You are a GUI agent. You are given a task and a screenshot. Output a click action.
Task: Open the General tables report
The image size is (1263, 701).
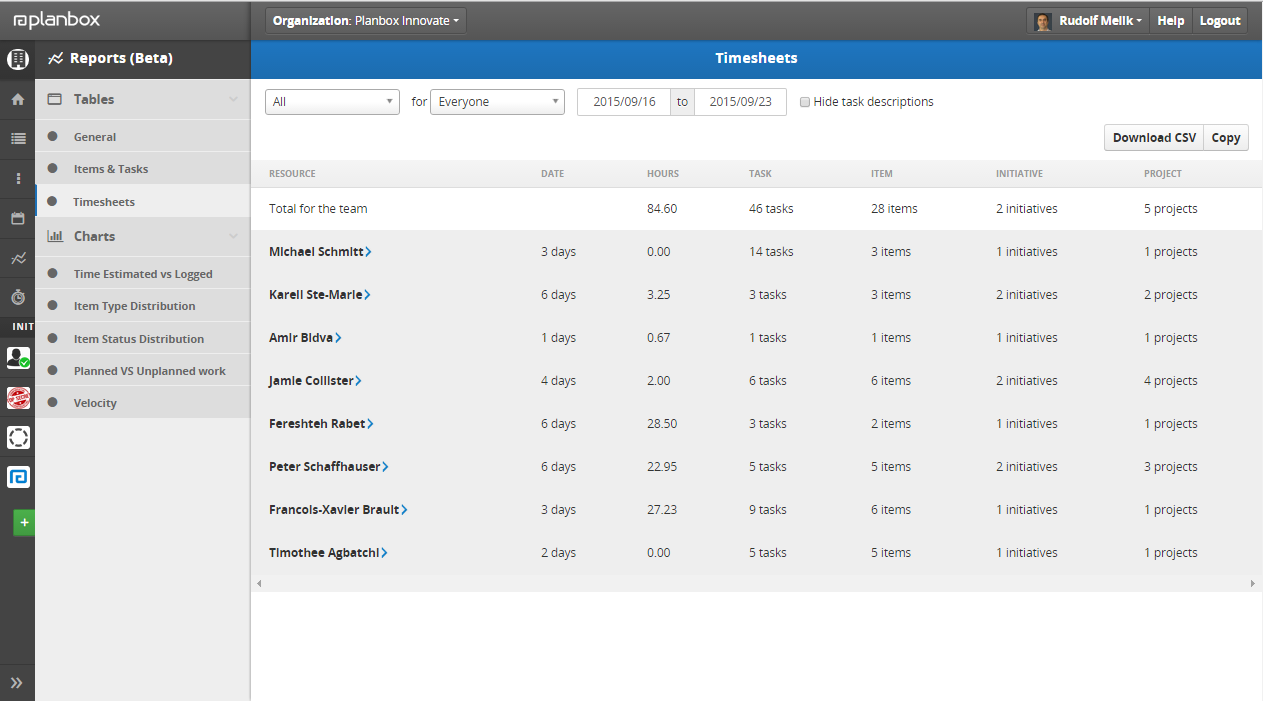click(143, 137)
